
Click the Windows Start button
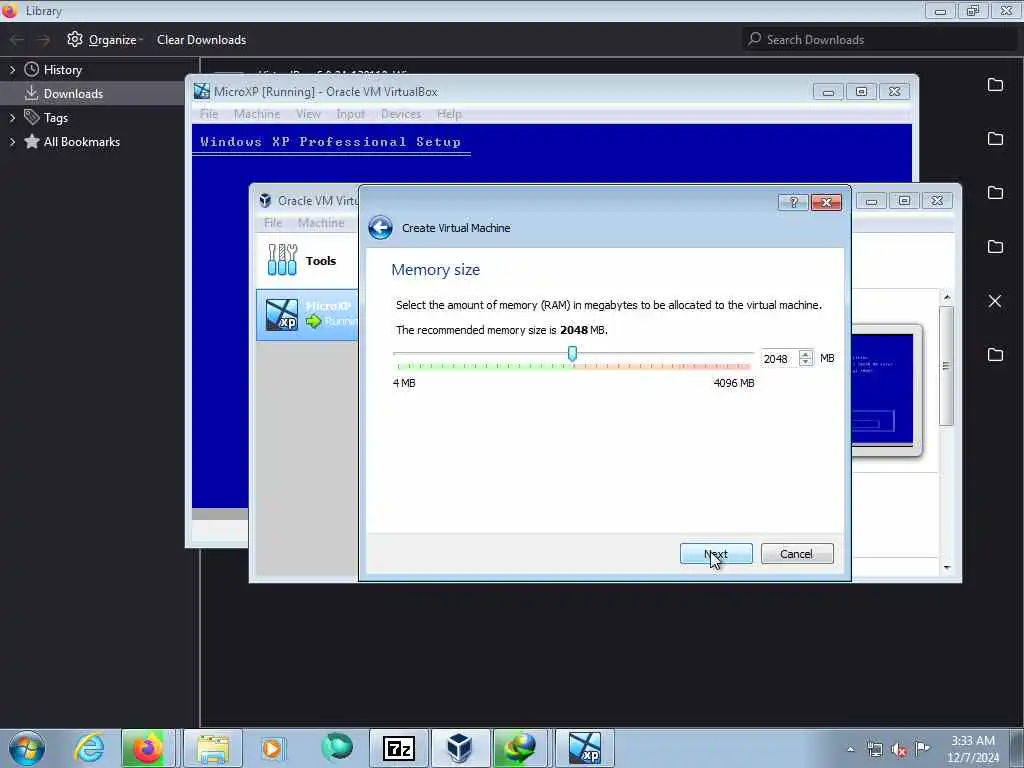coord(26,748)
